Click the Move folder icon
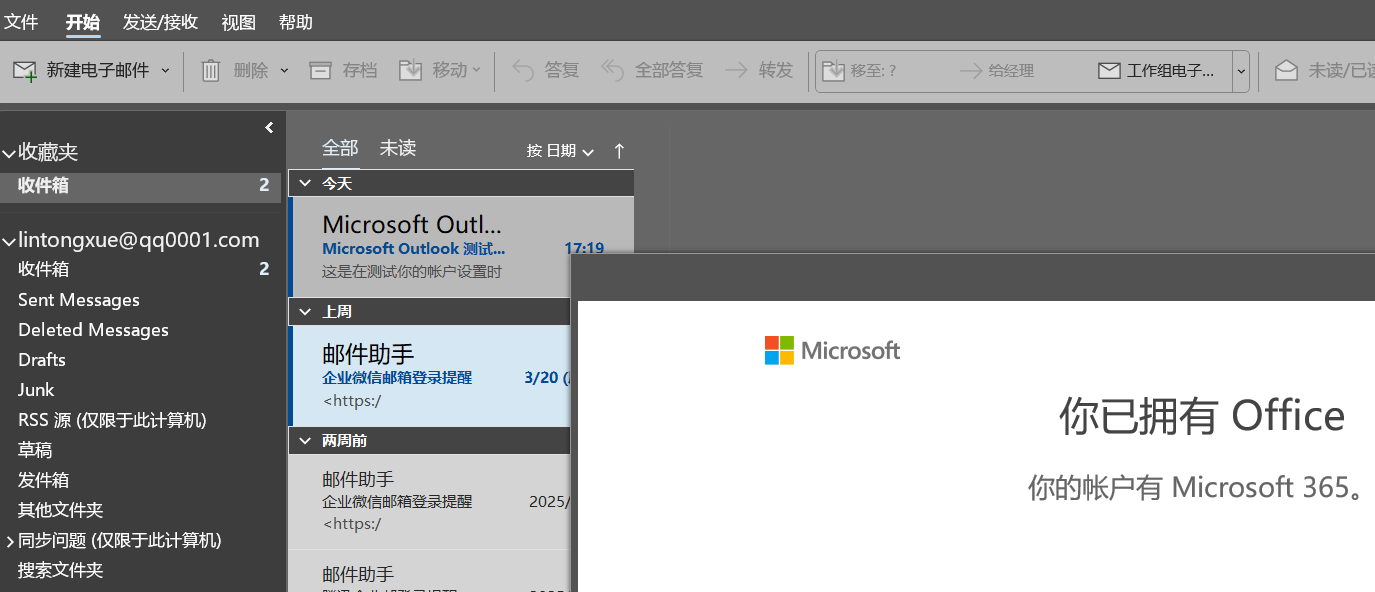 [x=410, y=71]
